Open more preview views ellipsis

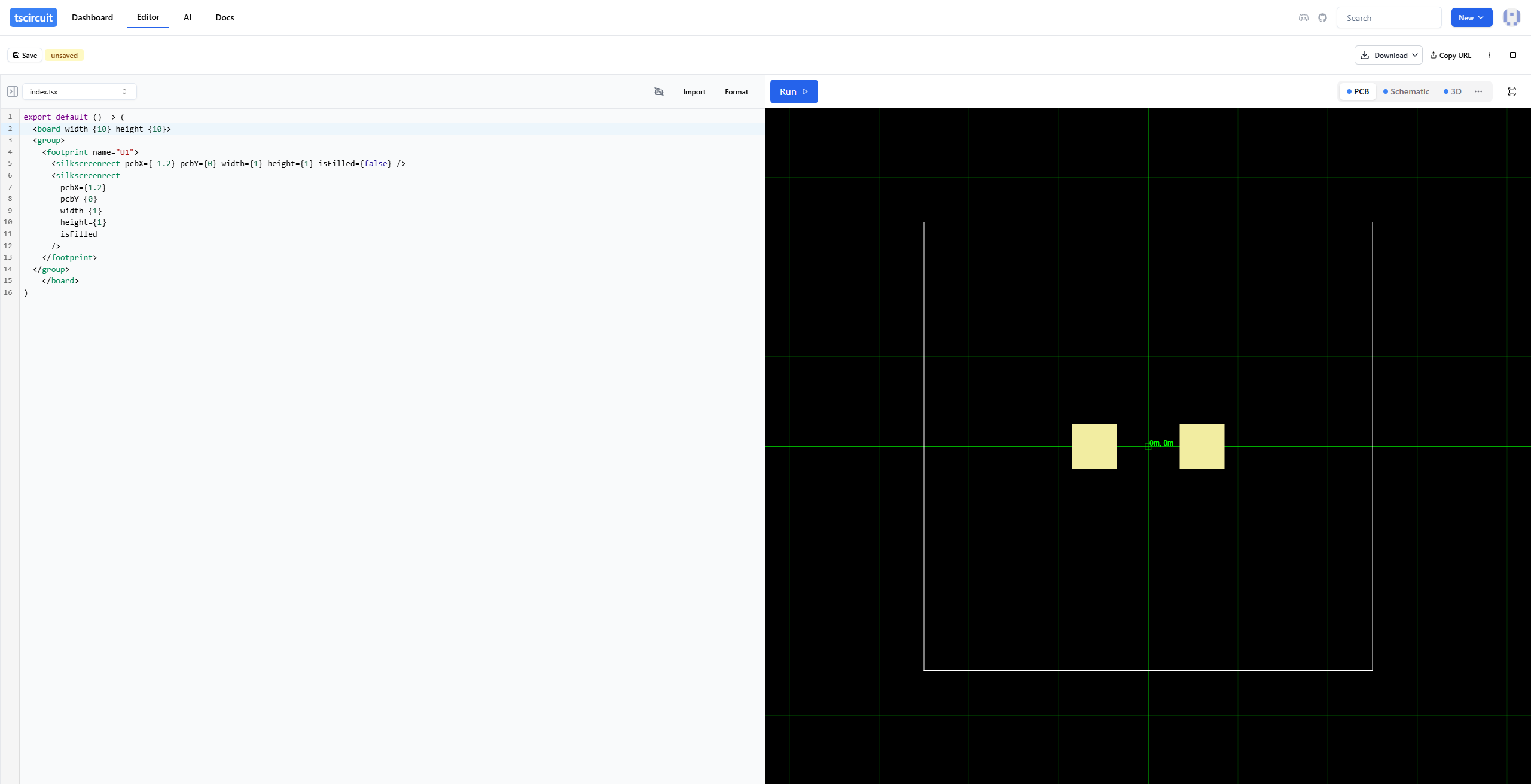(x=1478, y=91)
